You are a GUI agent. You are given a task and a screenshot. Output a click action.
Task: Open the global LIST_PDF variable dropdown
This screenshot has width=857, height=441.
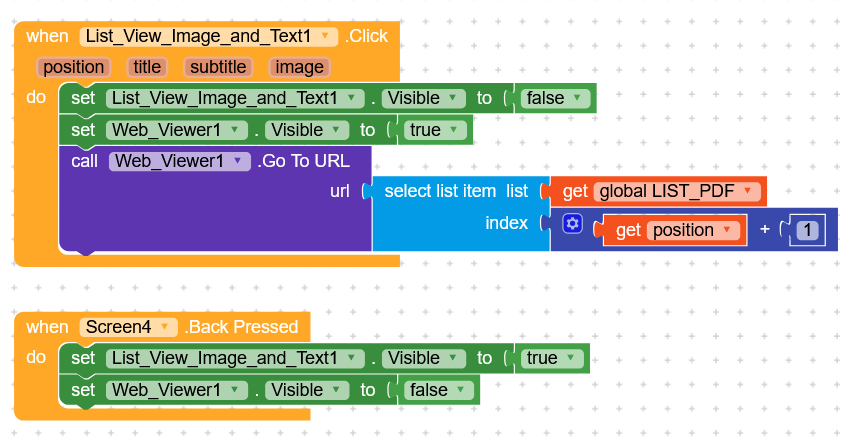click(748, 191)
